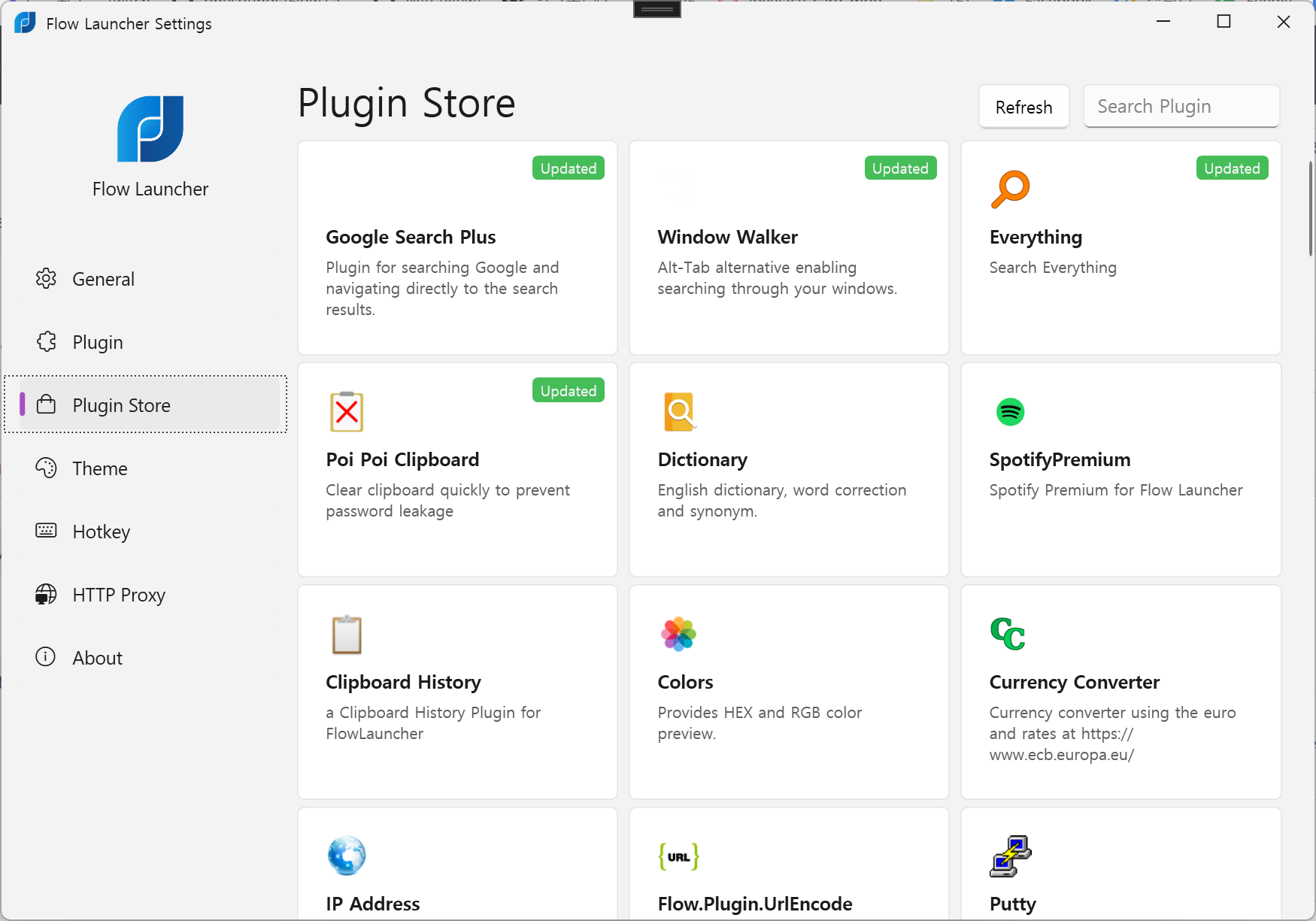
Task: Open the Window Walker plugin card
Action: tap(789, 247)
